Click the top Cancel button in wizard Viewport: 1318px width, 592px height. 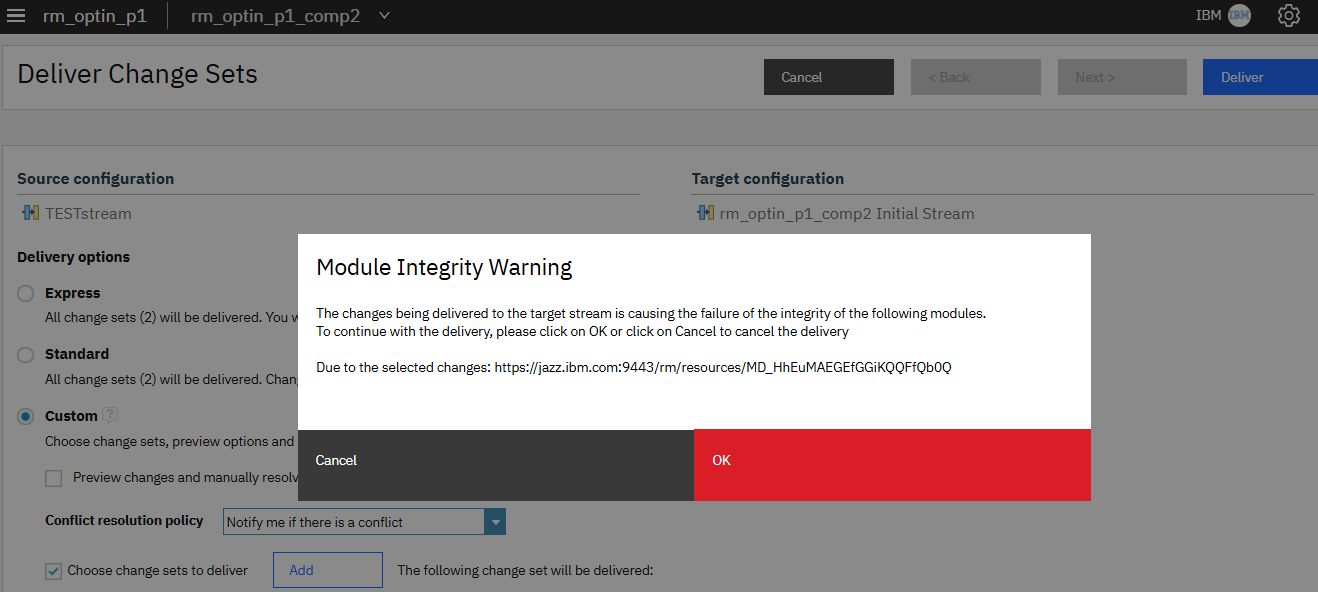click(828, 77)
